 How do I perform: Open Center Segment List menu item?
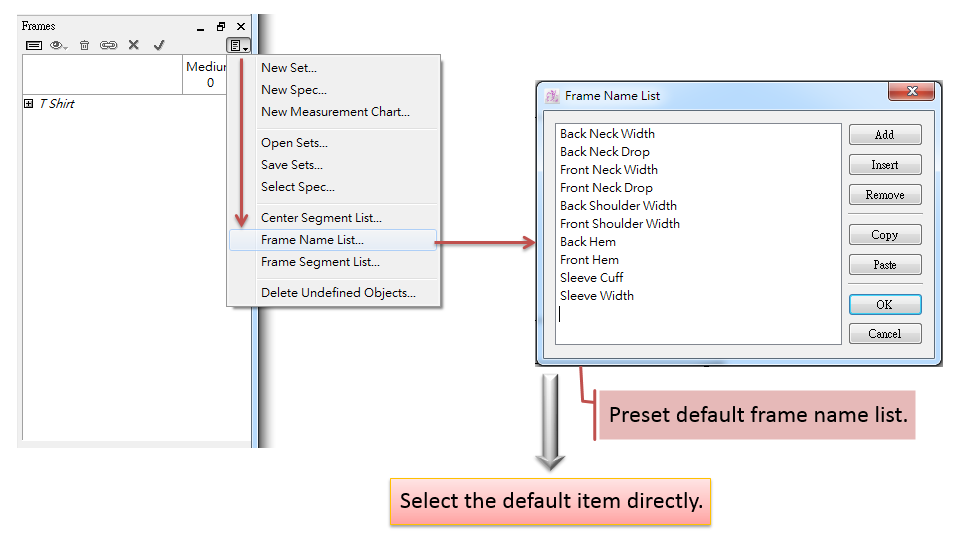point(321,218)
